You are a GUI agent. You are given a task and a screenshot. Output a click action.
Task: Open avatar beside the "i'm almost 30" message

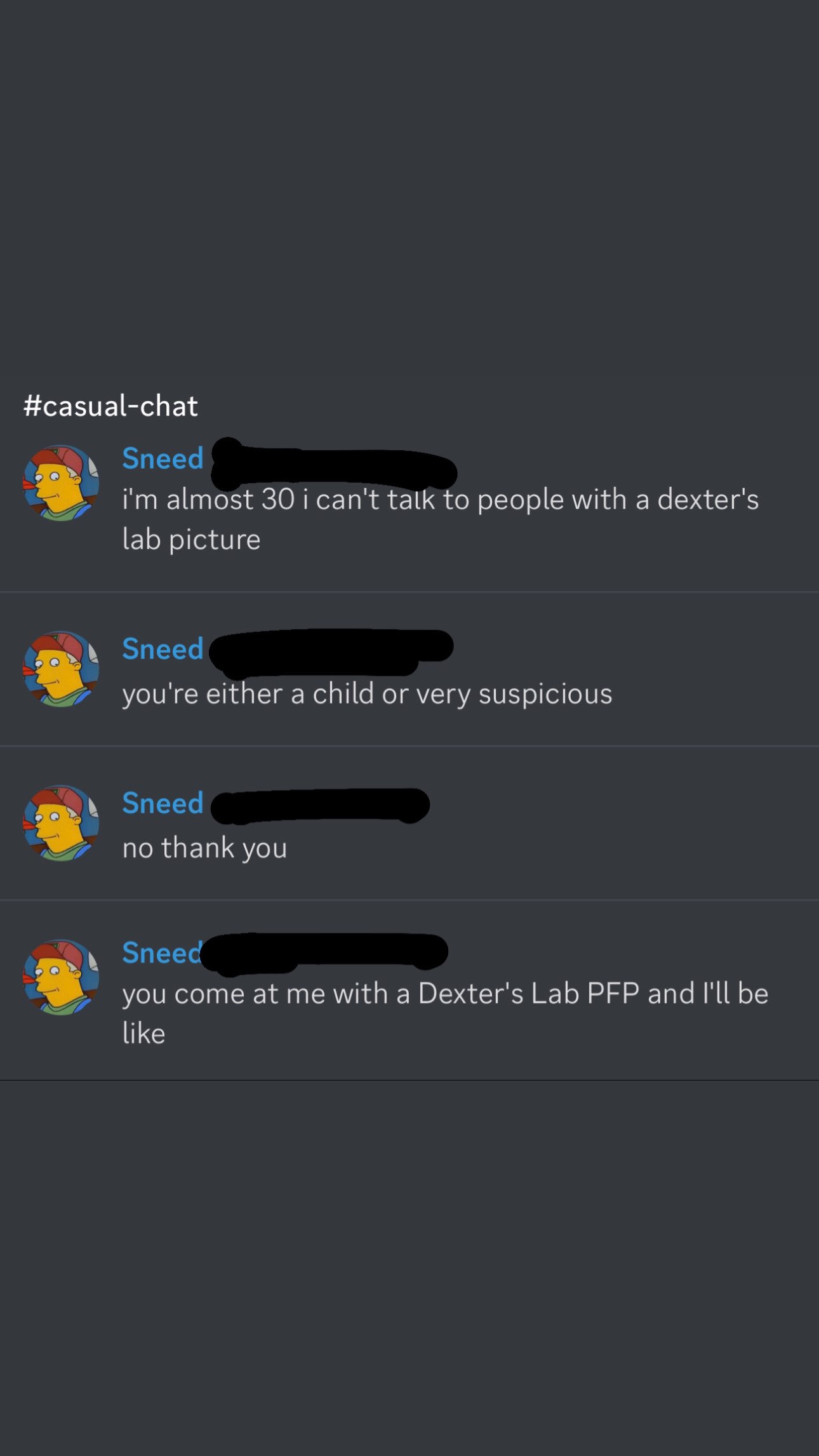click(x=61, y=483)
